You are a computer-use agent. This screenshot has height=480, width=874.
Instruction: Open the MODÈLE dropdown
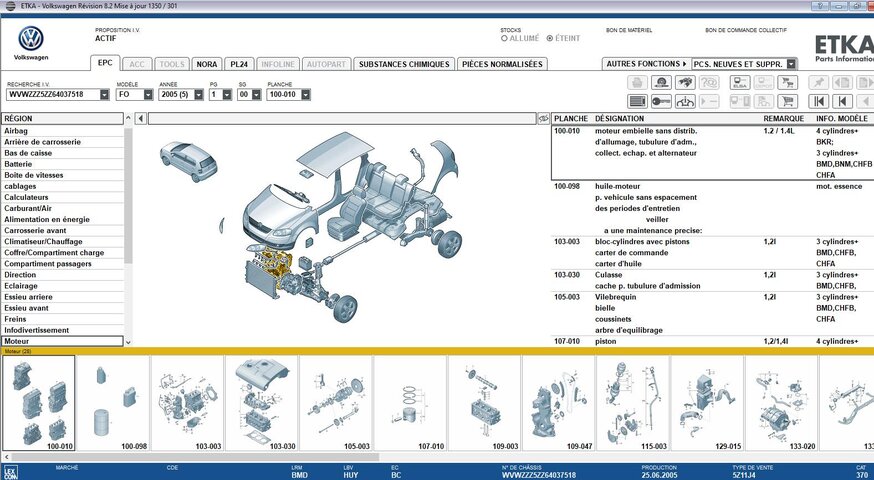click(148, 95)
